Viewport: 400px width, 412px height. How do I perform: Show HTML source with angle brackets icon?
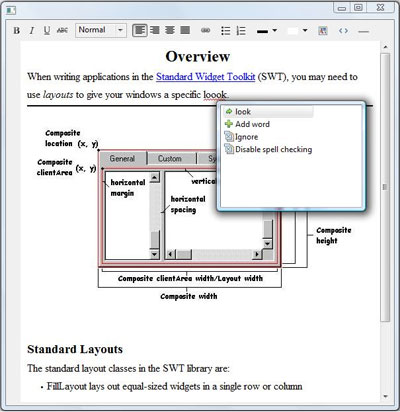click(343, 31)
